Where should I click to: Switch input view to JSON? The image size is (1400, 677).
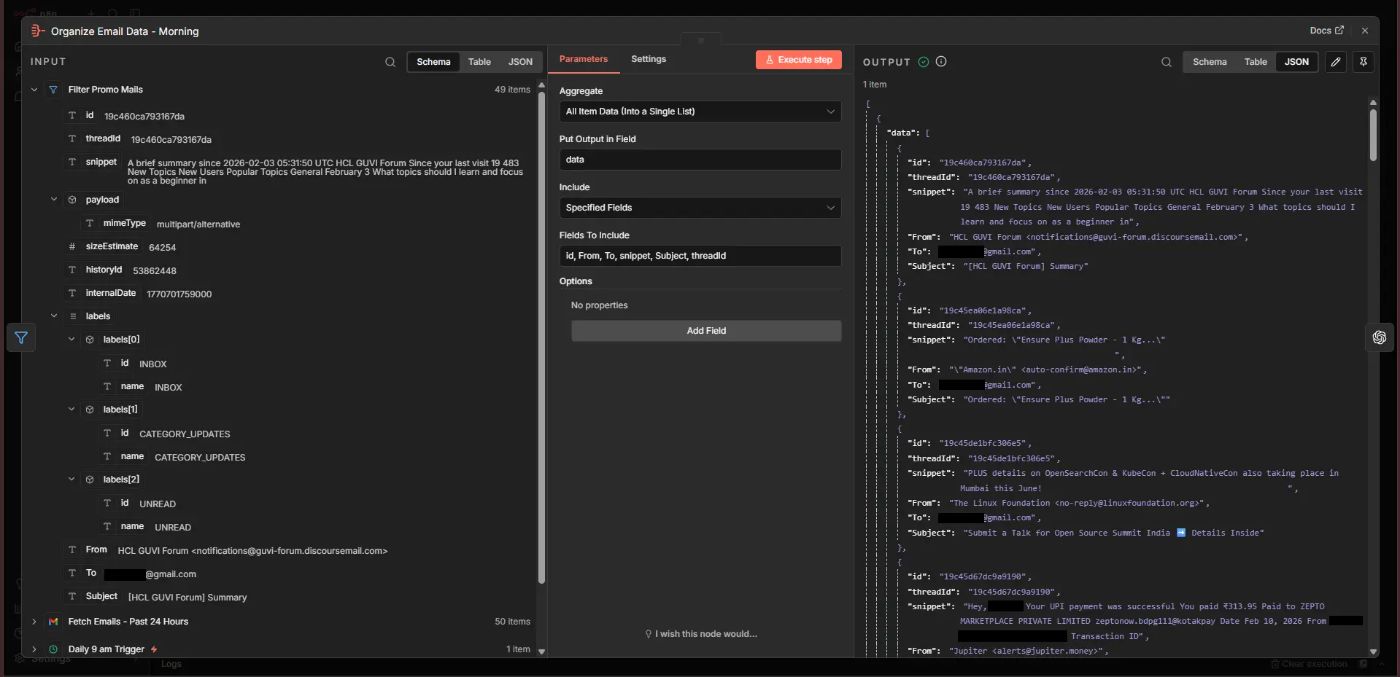[520, 62]
